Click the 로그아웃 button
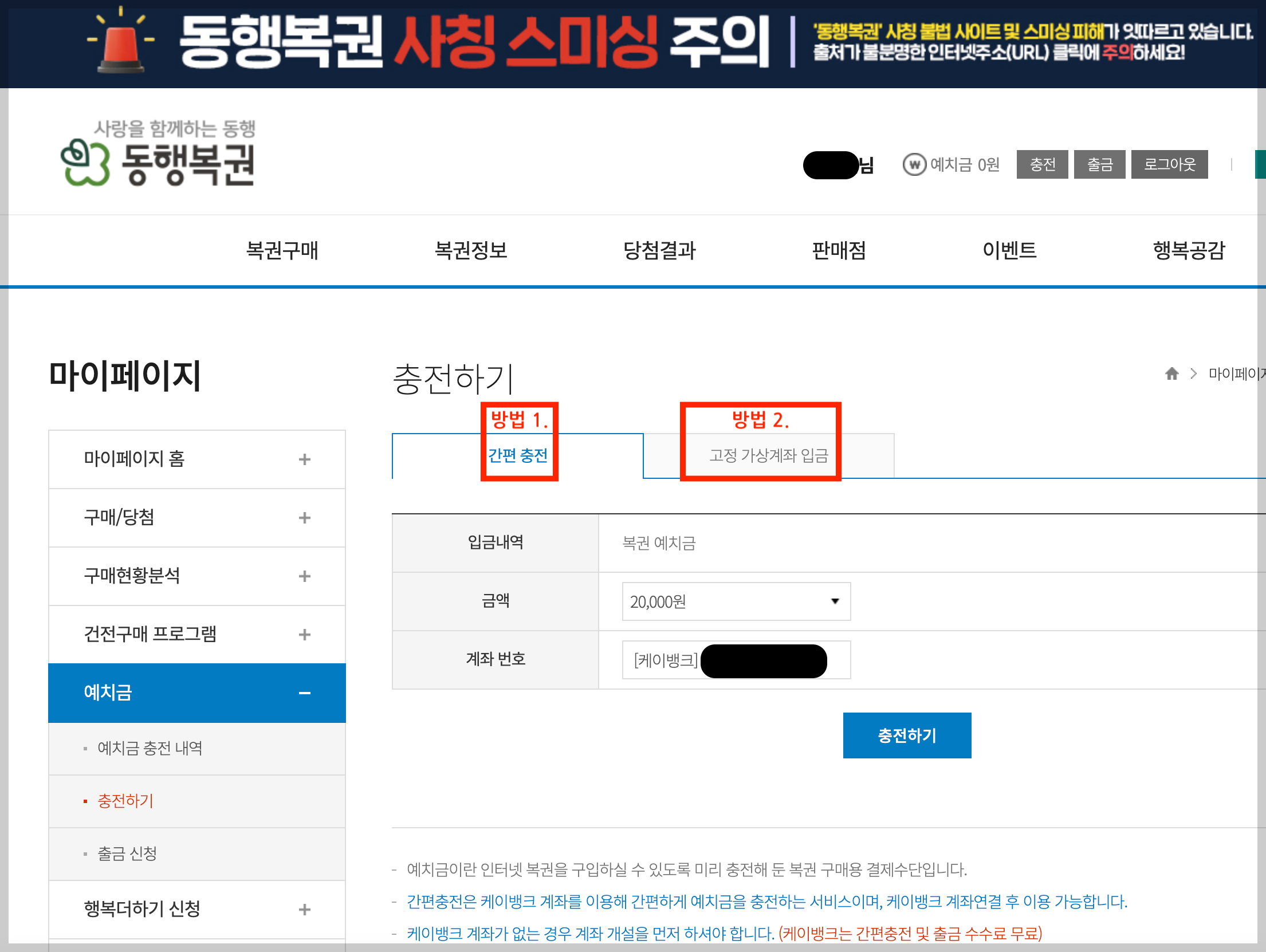The height and width of the screenshot is (952, 1266). 1169,165
